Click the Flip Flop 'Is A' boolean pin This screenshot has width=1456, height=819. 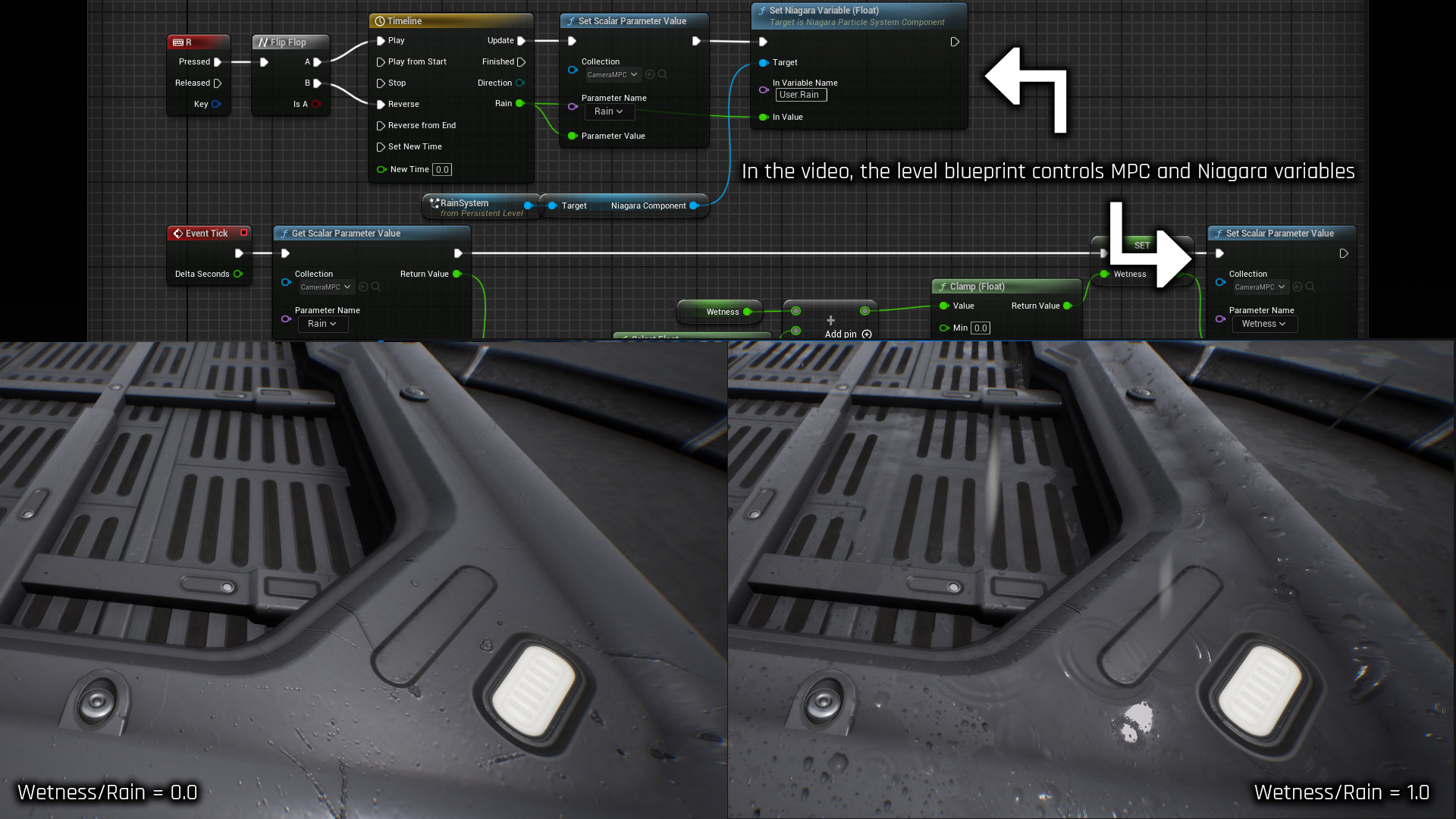[x=316, y=104]
